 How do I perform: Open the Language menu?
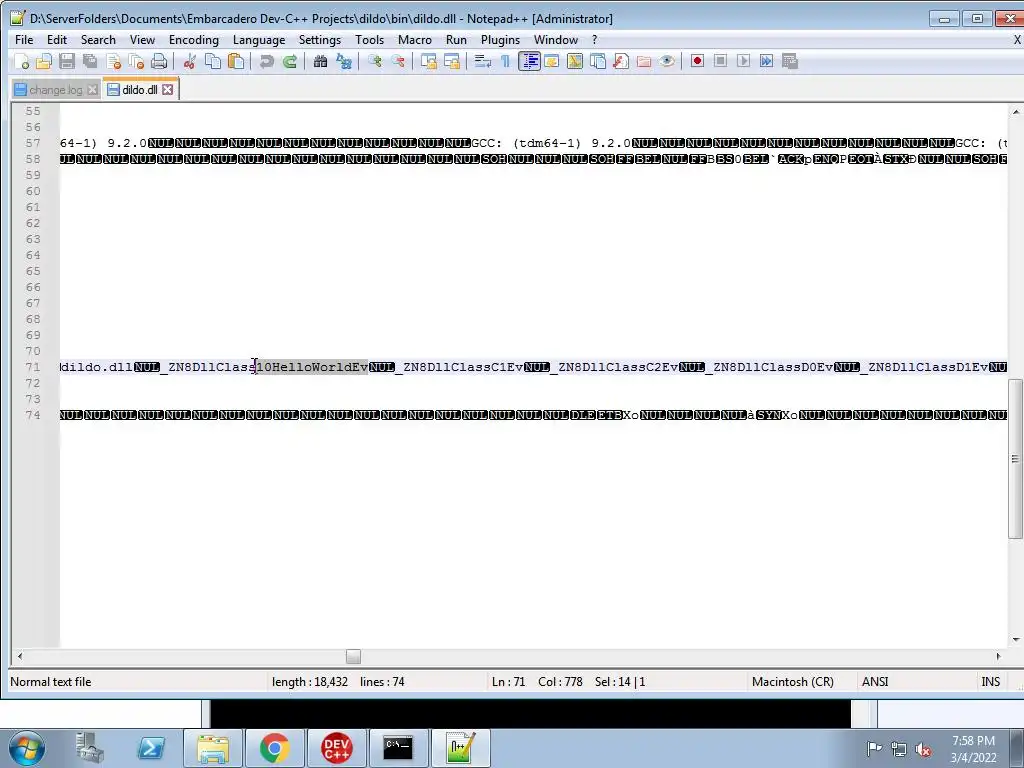pyautogui.click(x=259, y=40)
